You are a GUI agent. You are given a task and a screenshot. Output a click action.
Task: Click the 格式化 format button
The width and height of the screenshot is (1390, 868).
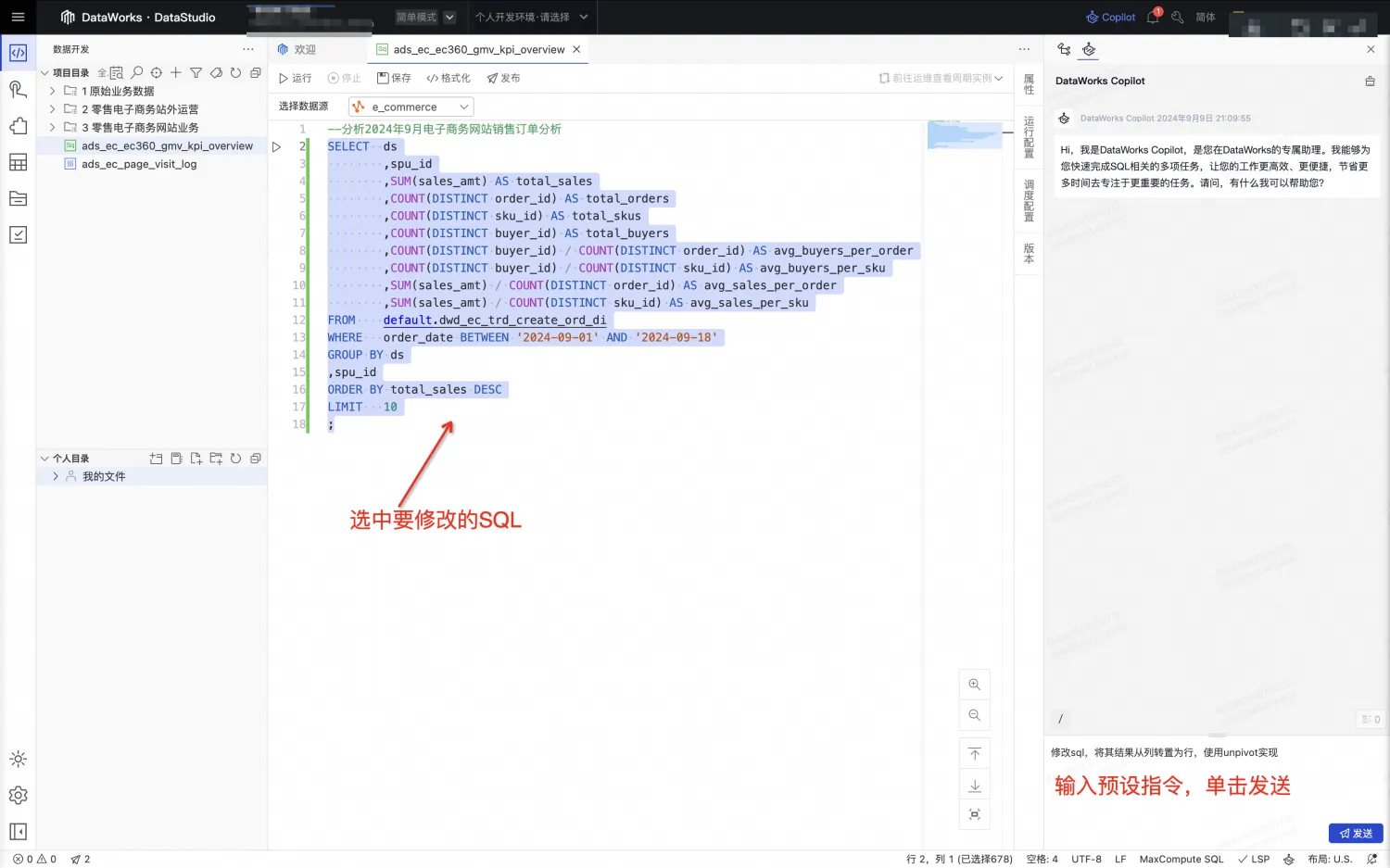pyautogui.click(x=449, y=78)
